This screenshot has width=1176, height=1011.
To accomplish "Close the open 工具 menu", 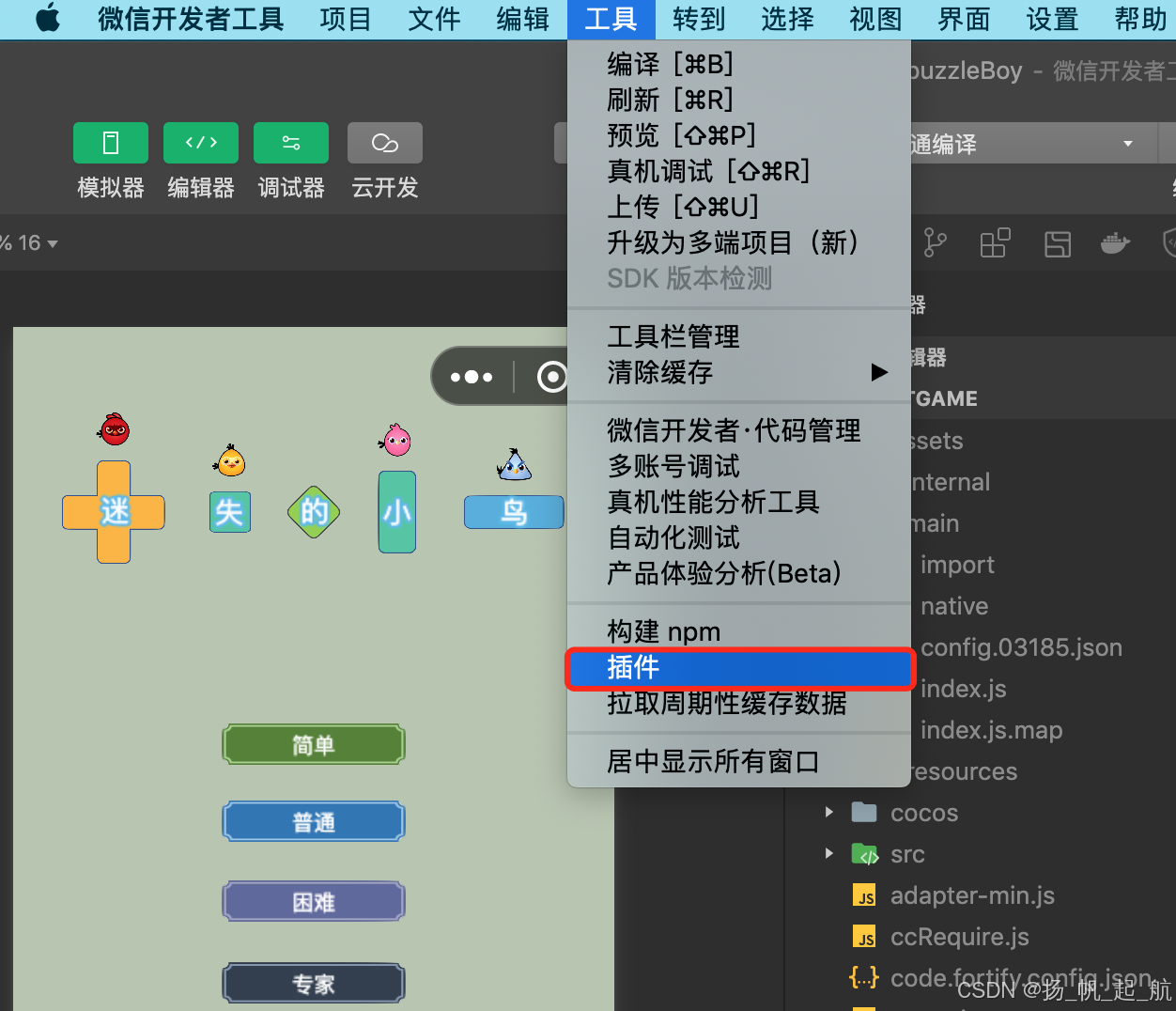I will (x=611, y=19).
